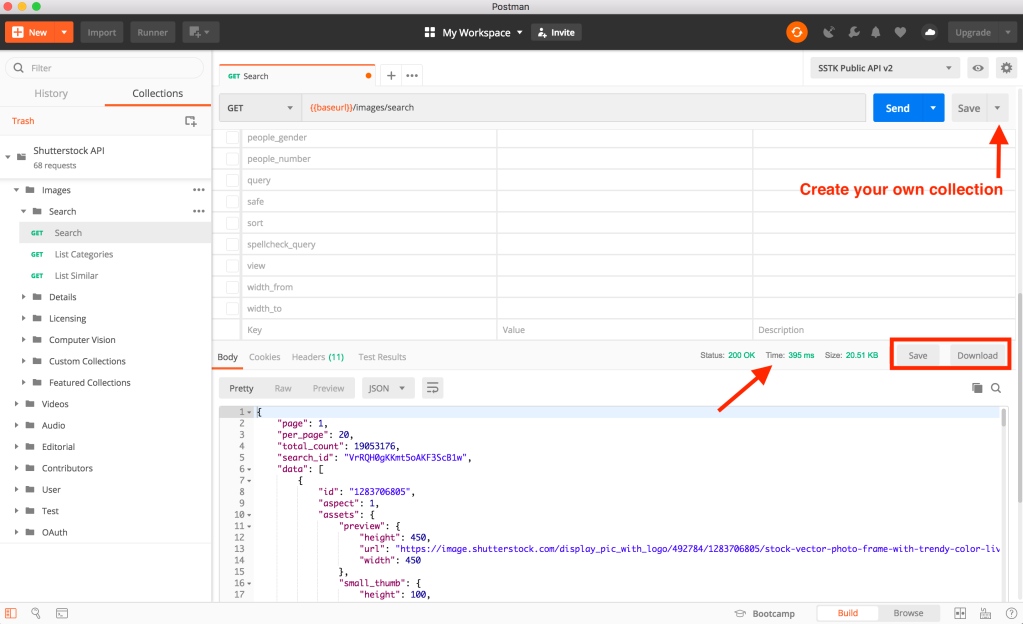Viewport: 1023px width, 624px height.
Task: Open the Cookies response tab
Action: [x=264, y=357]
